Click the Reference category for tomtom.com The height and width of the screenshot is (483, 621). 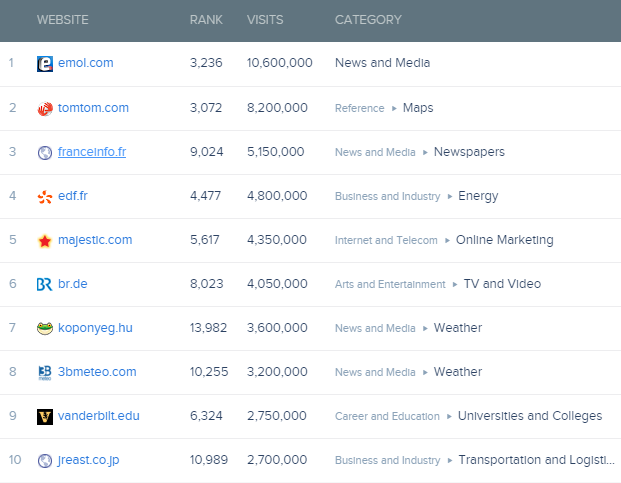[360, 108]
